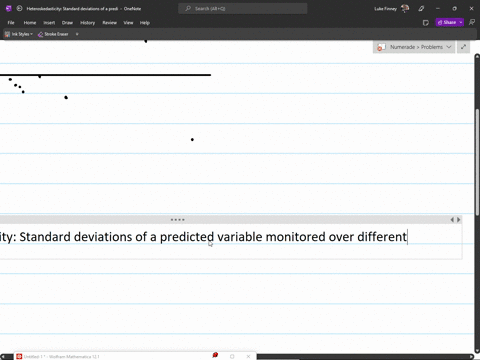Open the Help tab

click(145, 23)
